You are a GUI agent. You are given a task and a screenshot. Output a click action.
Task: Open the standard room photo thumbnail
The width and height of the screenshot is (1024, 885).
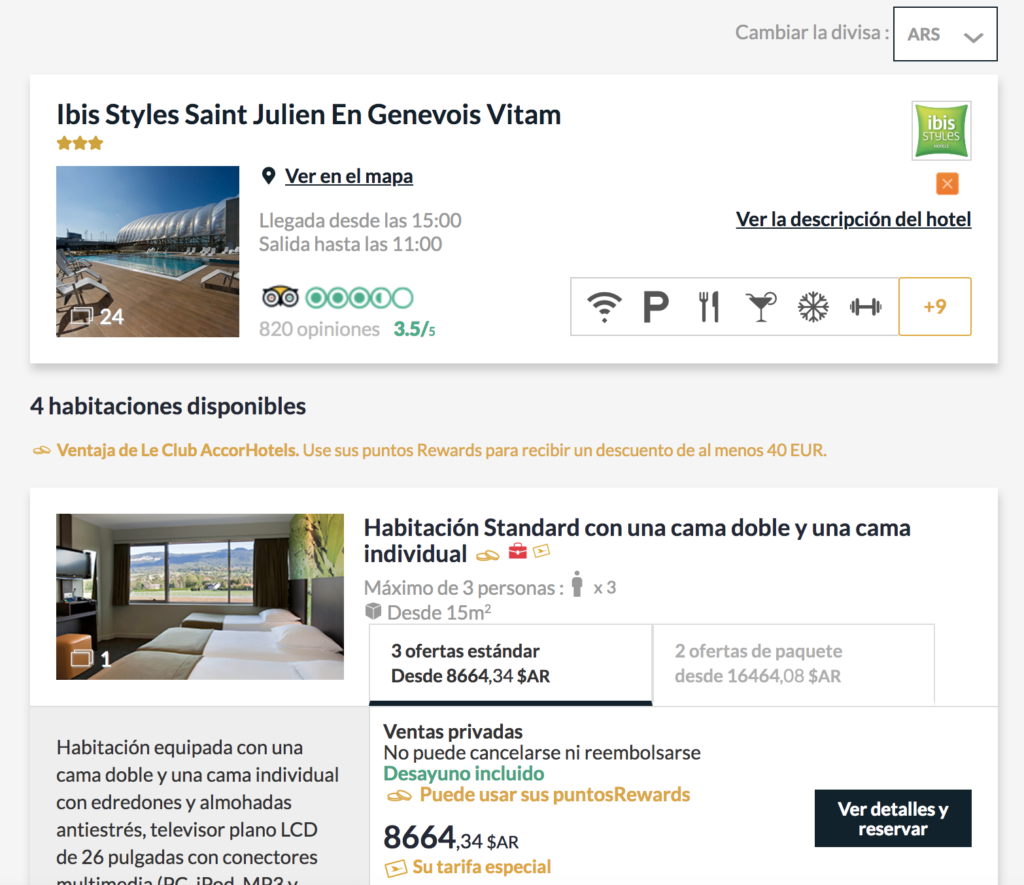click(x=200, y=597)
